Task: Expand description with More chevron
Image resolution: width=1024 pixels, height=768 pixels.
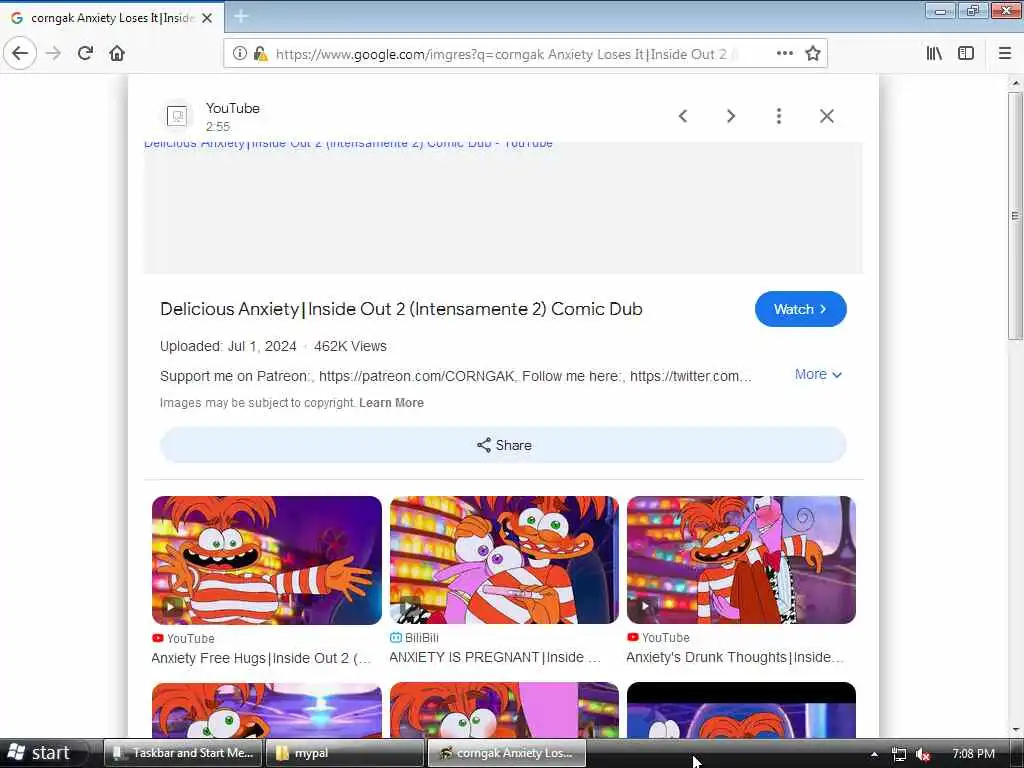Action: click(818, 375)
